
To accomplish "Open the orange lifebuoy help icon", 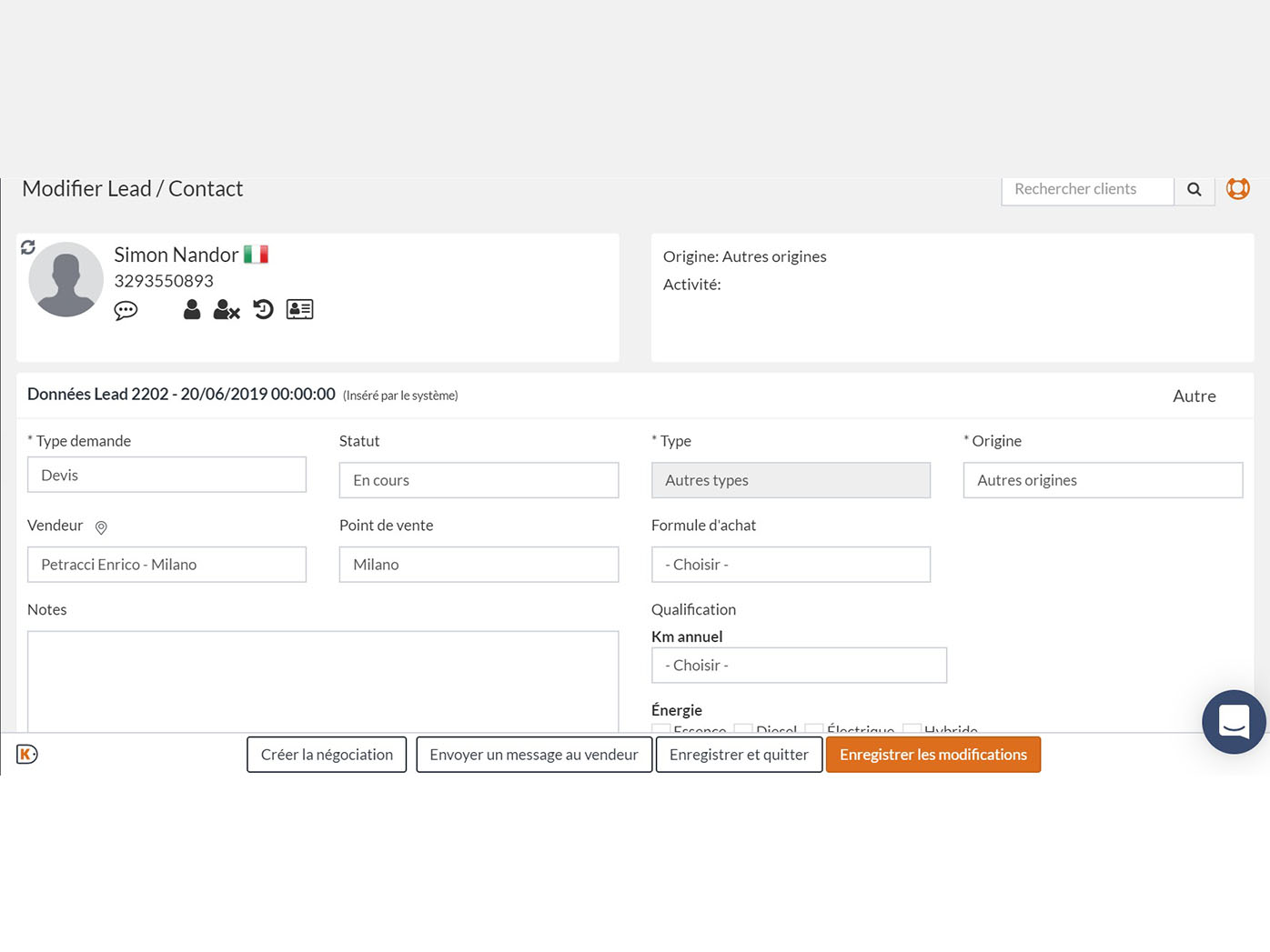I will click(x=1238, y=188).
